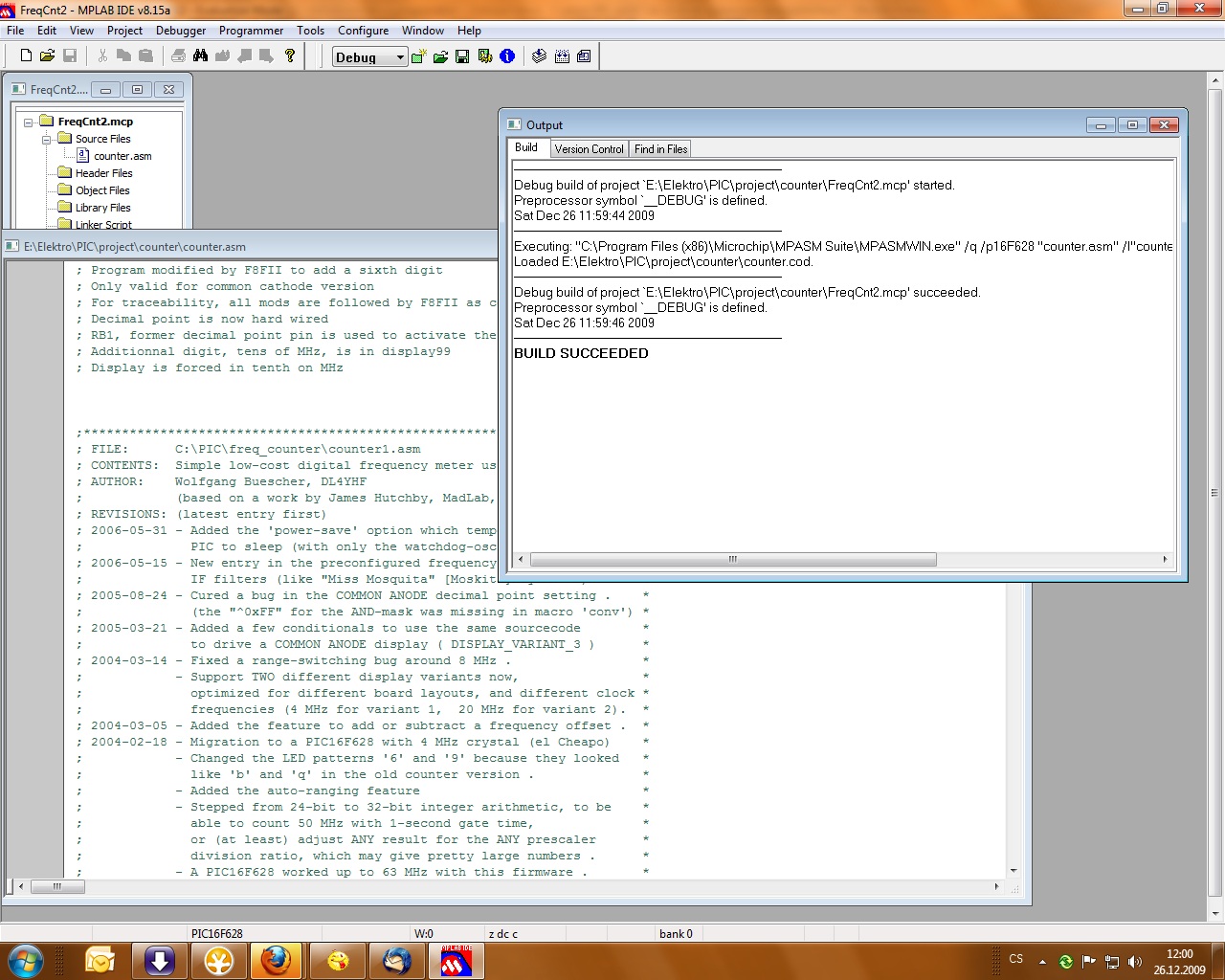1225x980 pixels.
Task: Switch to the Build tab in Output
Action: [526, 147]
